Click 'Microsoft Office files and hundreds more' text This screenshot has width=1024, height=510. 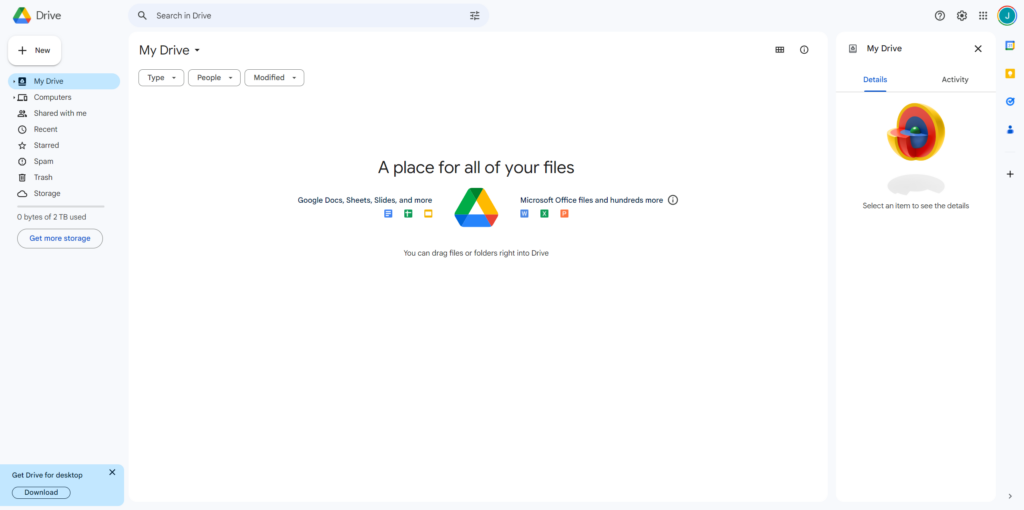(592, 200)
